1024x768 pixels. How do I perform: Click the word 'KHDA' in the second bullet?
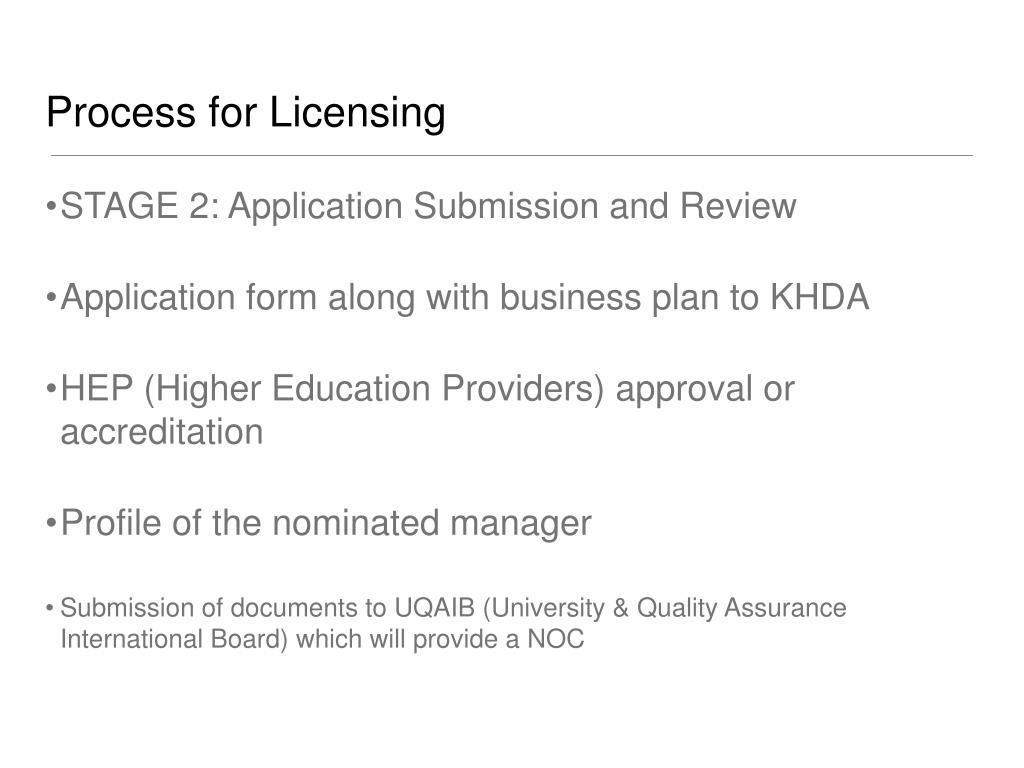pyautogui.click(x=820, y=297)
